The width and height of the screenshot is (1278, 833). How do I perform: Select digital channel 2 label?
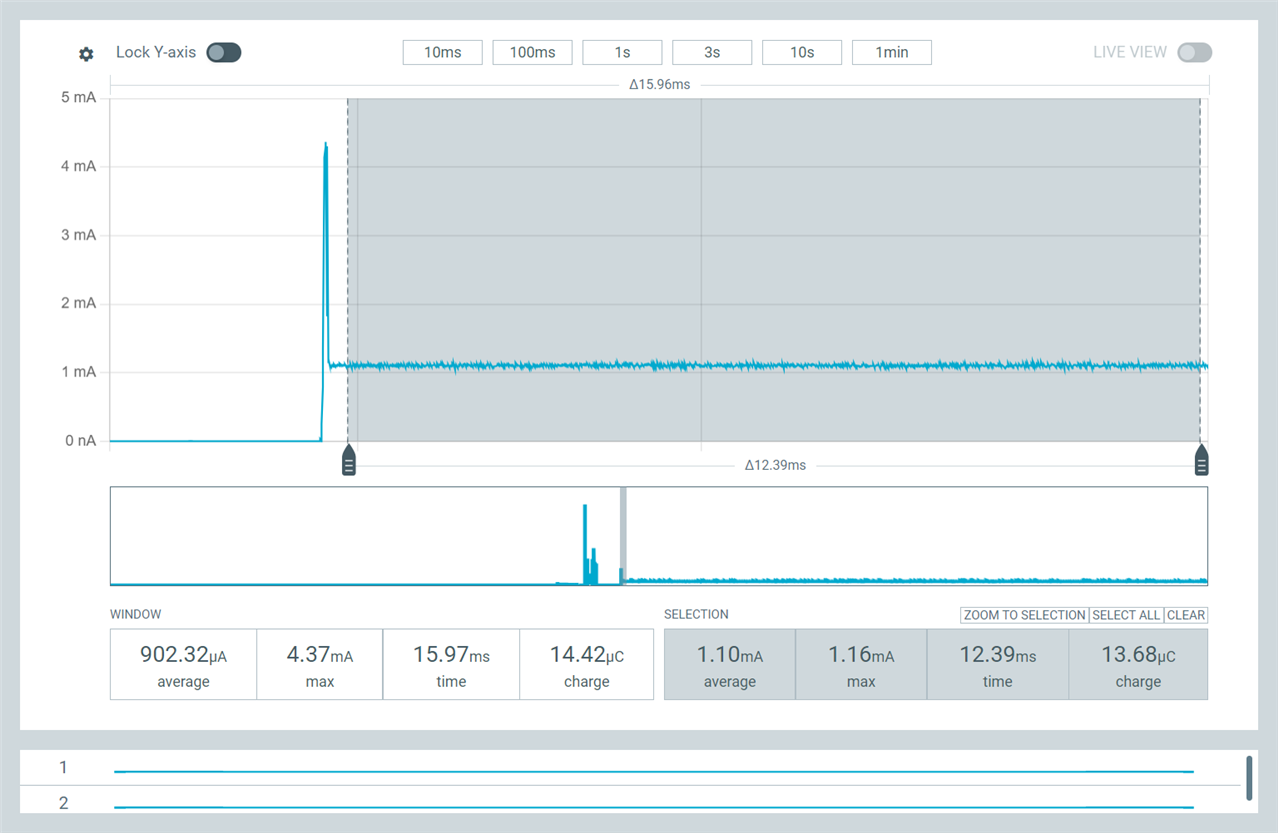pos(63,803)
